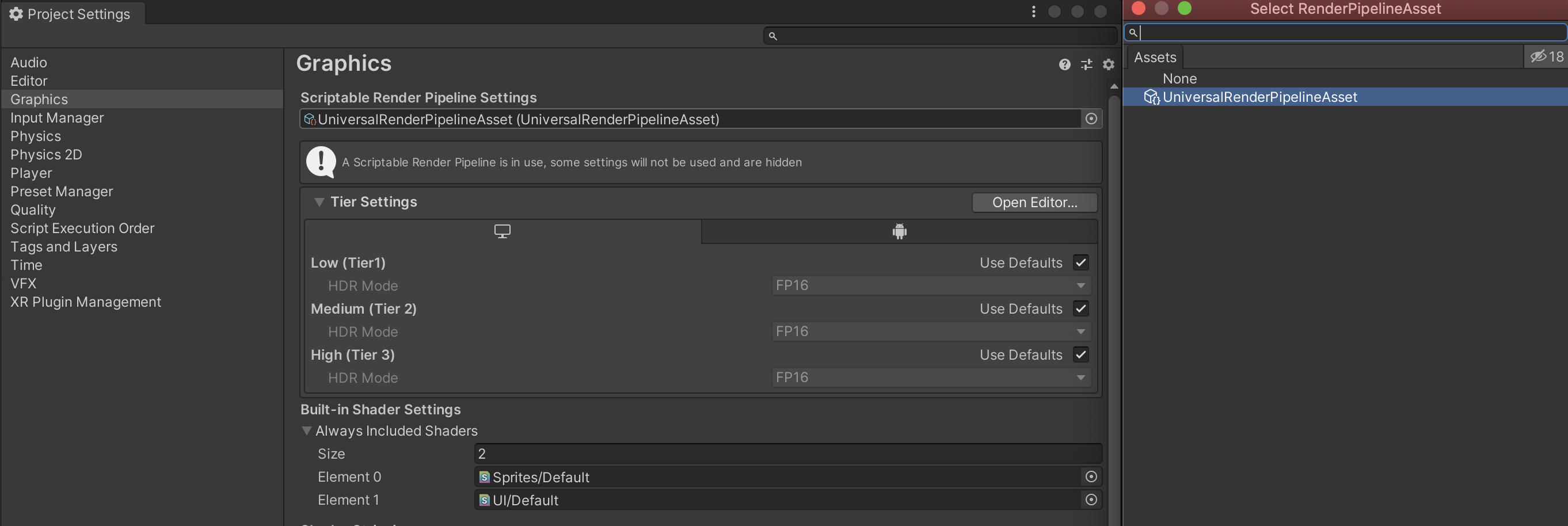Viewport: 1568px width, 526px height.
Task: Click the Graphics panel scroll-up arrow
Action: 1114,86
